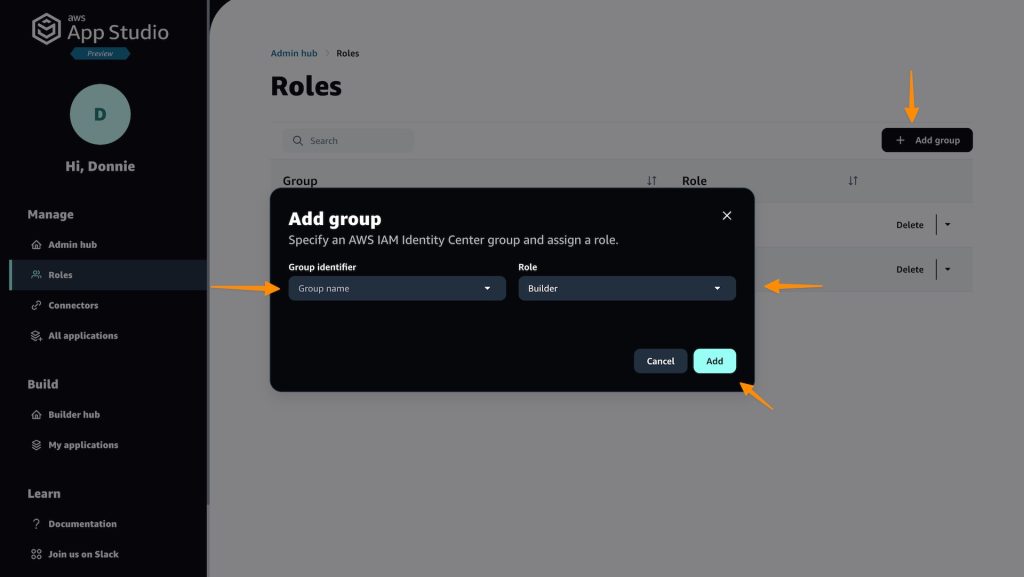1024x577 pixels.
Task: Click the Admin hub breadcrumb link
Action: [294, 53]
